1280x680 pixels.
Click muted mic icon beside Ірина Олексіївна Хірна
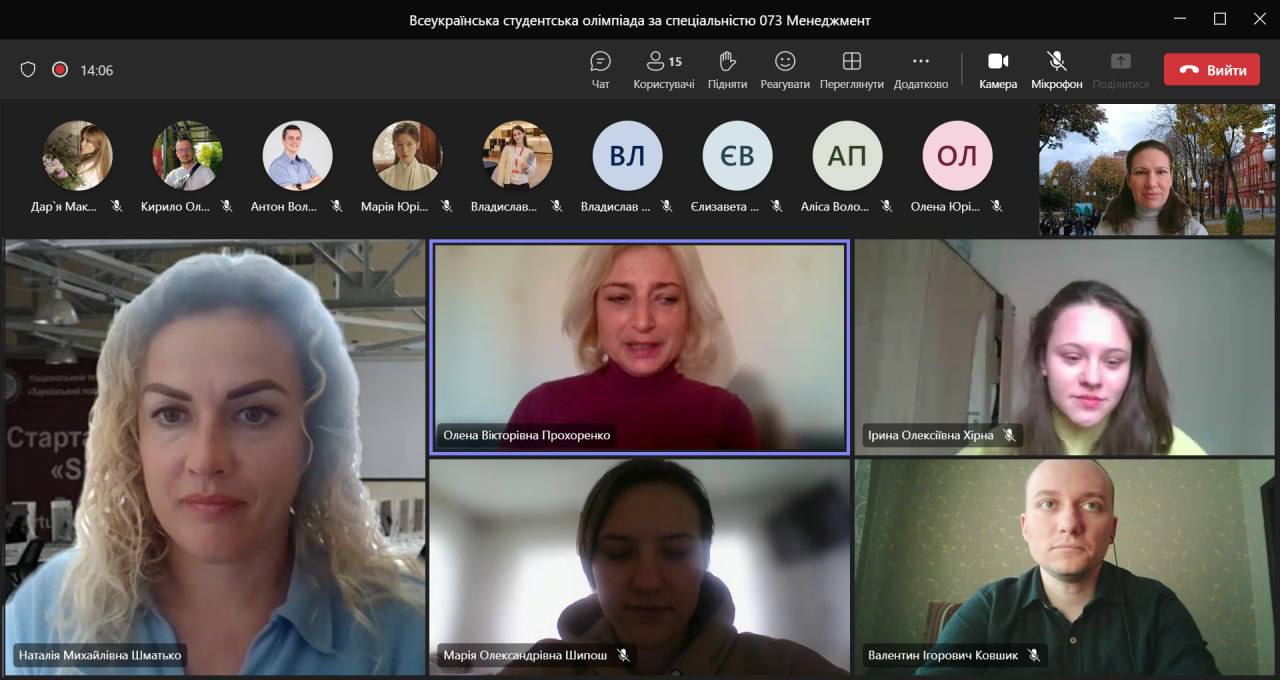coord(1009,435)
